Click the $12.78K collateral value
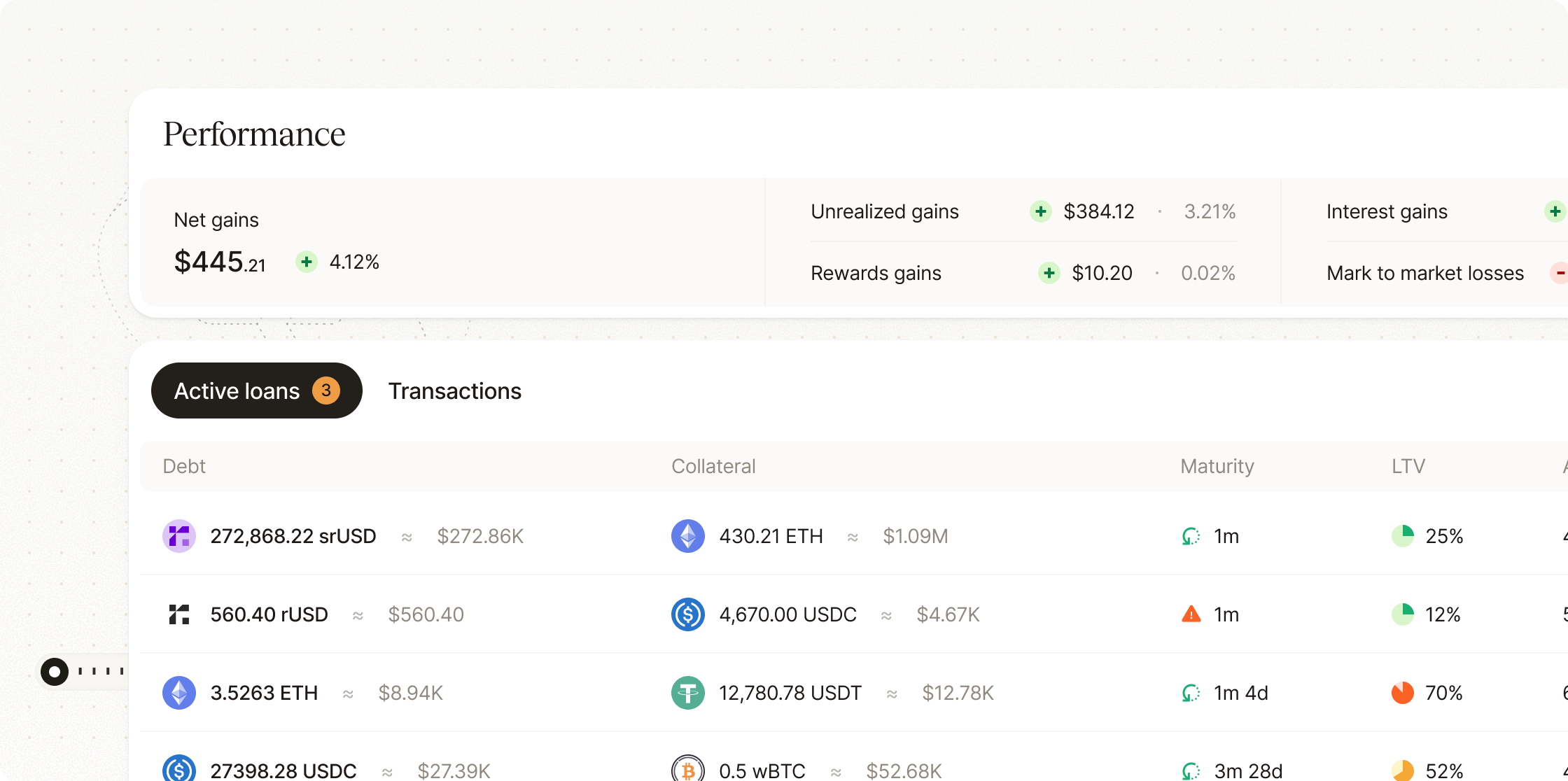1568x781 pixels. pos(958,693)
